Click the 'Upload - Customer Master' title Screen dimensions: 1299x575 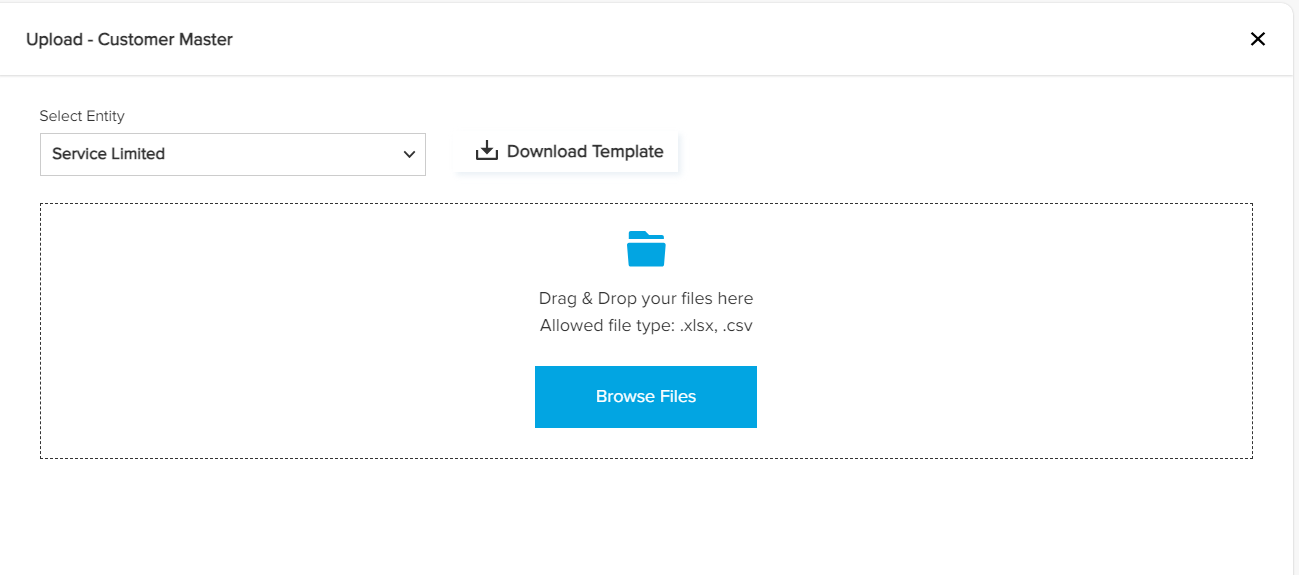(129, 40)
